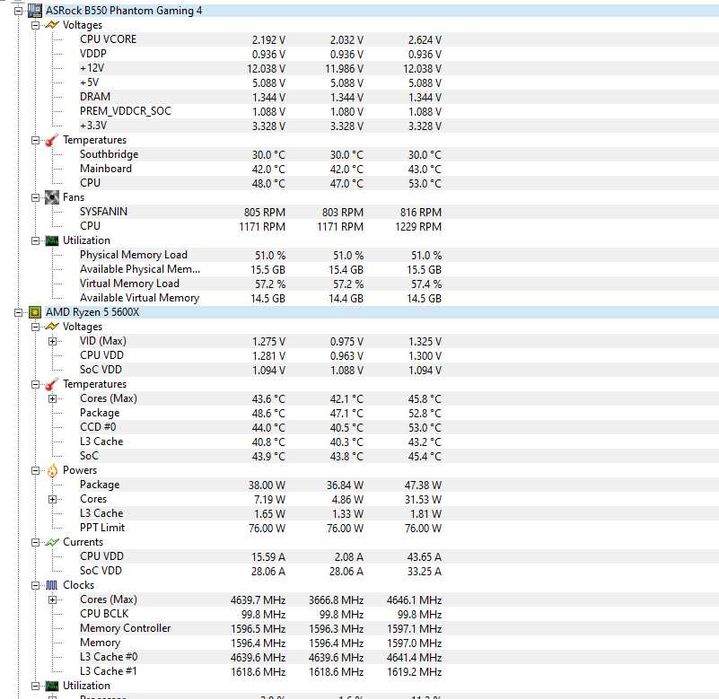This screenshot has height=699, width=719.
Task: Select the Memory Controller clock row
Action: coord(260,628)
